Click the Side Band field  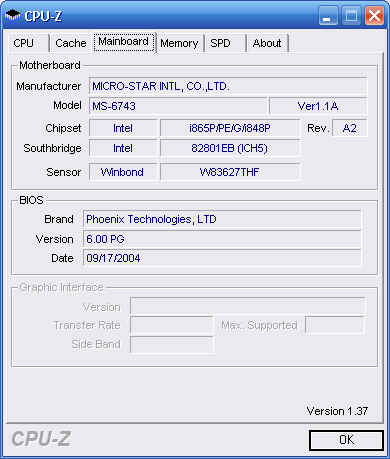tap(172, 344)
